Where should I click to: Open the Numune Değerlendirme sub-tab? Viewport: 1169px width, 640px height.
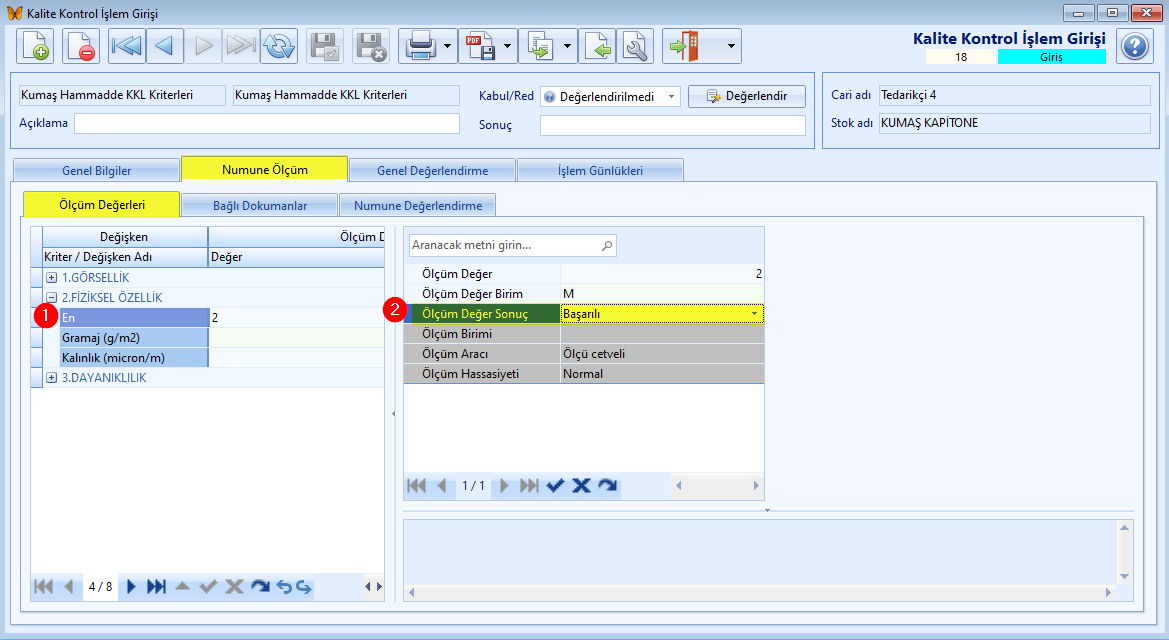(x=418, y=205)
